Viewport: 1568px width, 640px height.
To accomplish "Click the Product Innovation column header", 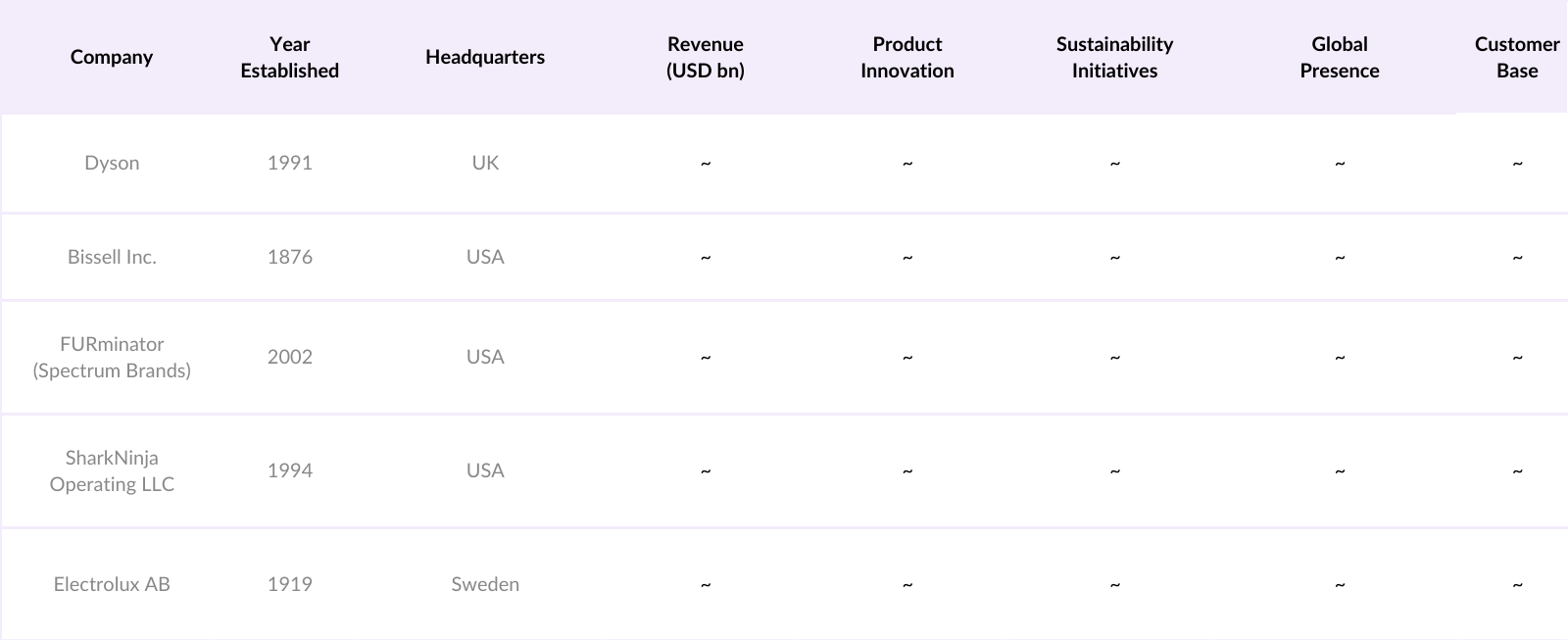I will 906,57.
